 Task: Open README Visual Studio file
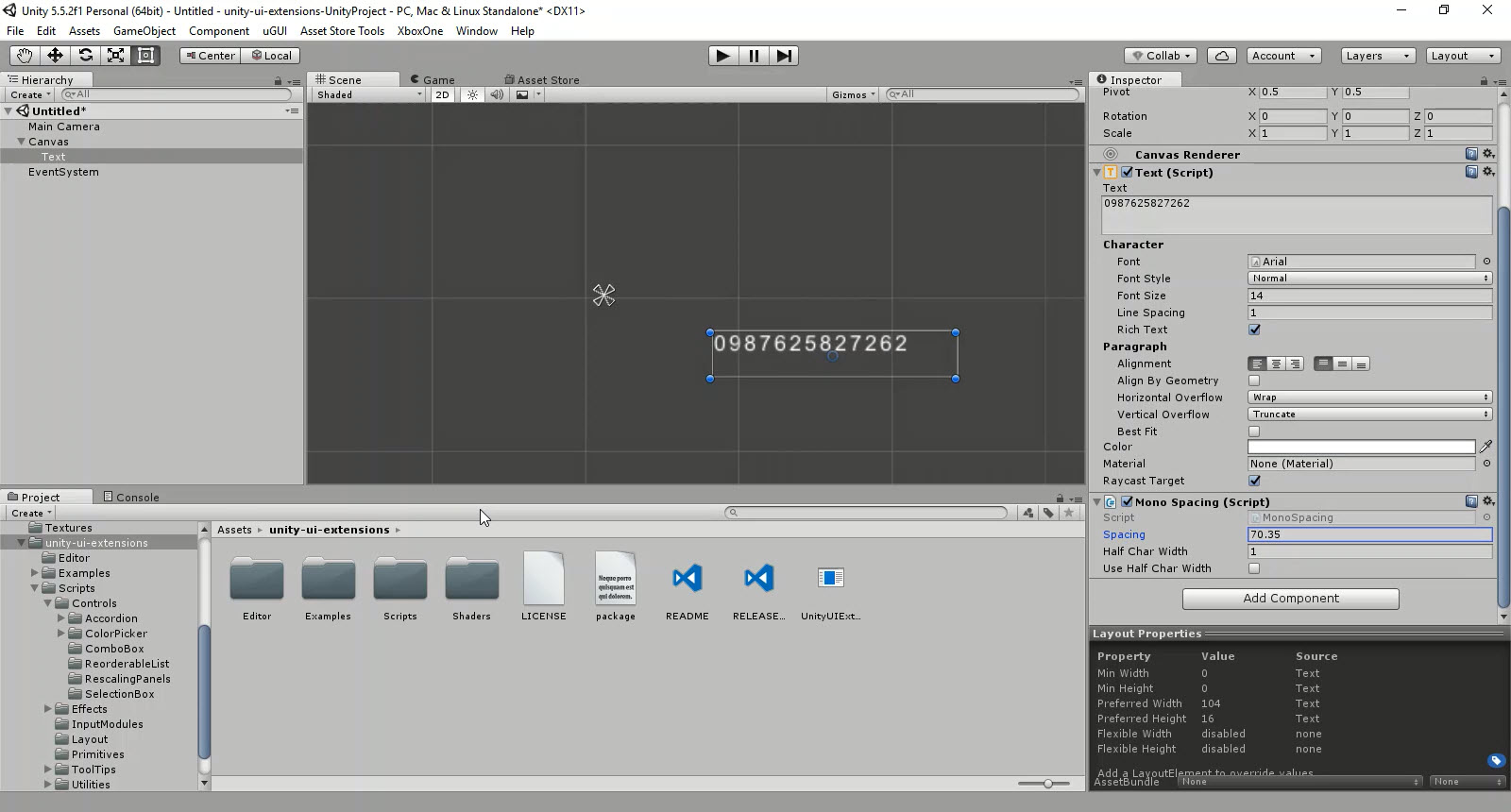688,587
